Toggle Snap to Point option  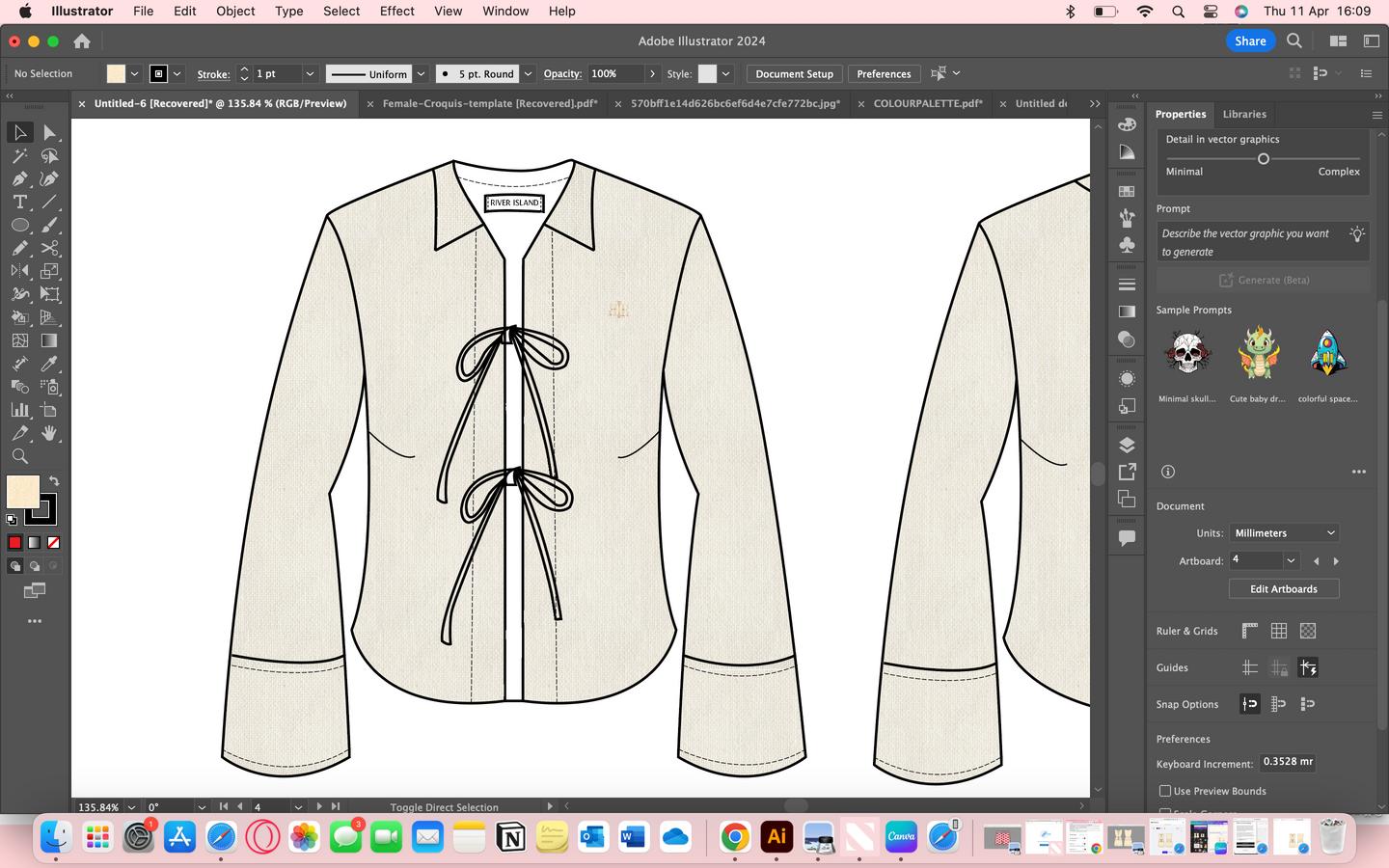coord(1250,704)
